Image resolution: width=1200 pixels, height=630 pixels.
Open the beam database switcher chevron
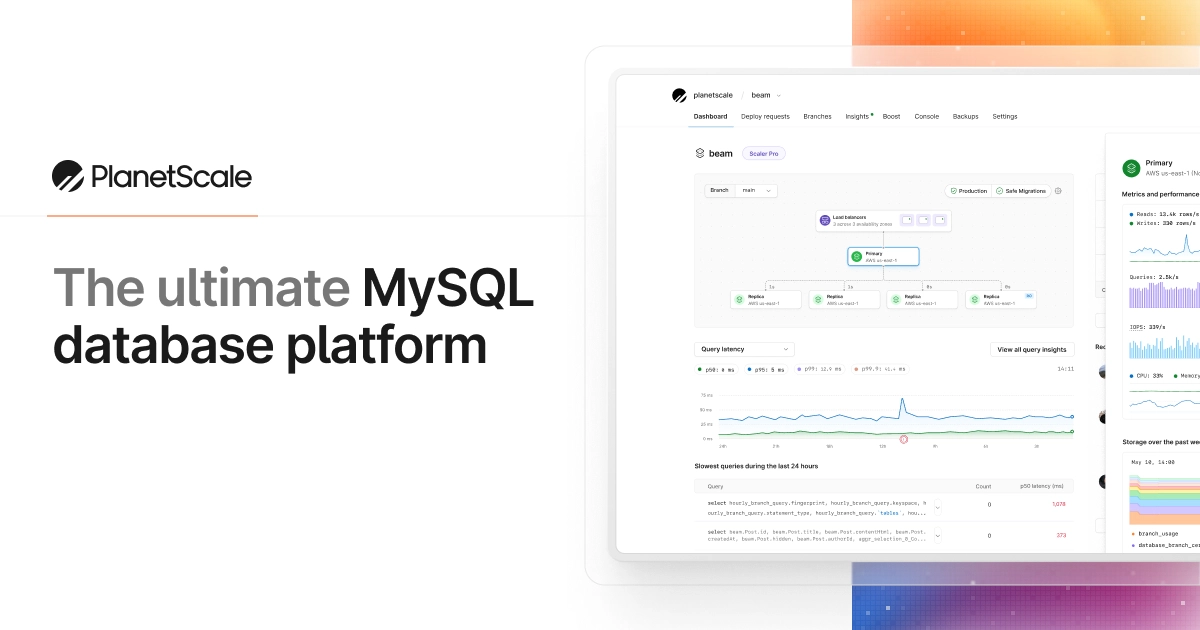coord(779,95)
